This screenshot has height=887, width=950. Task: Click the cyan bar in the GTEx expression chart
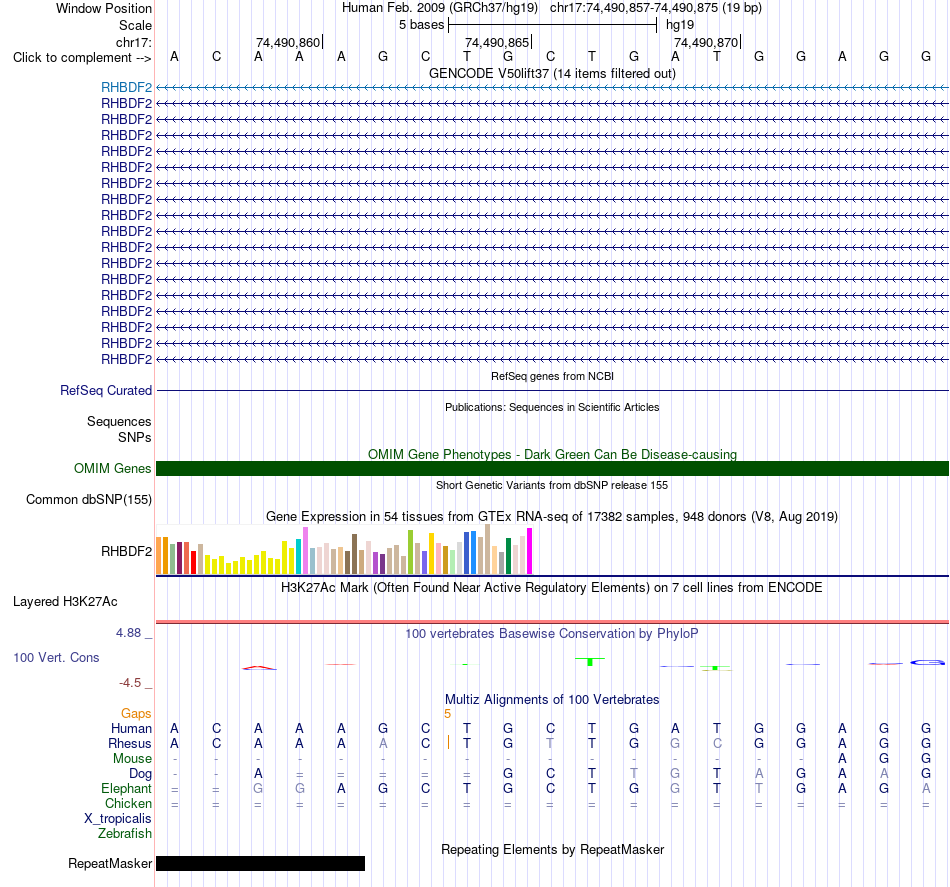[x=299, y=556]
